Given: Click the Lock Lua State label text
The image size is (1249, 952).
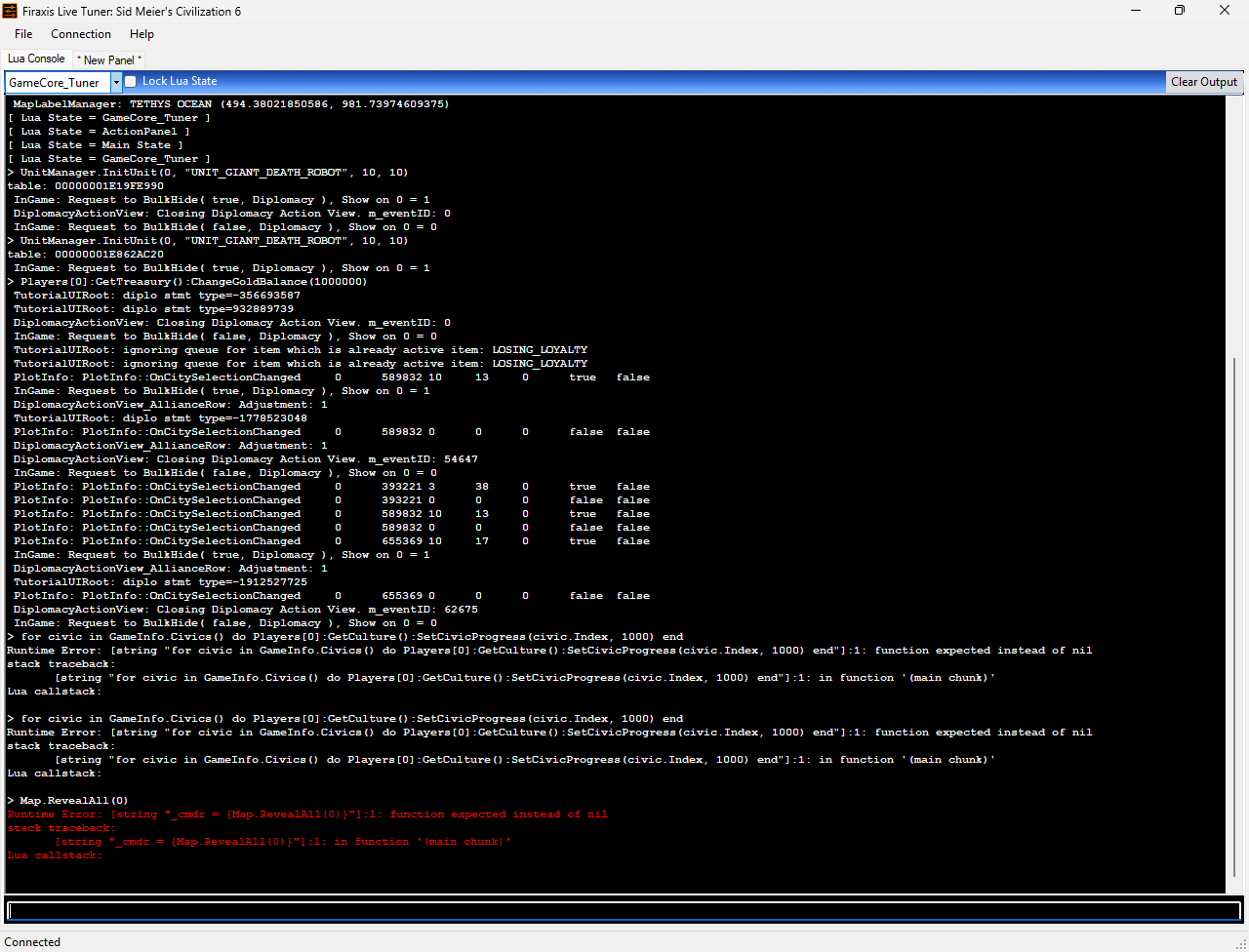Looking at the screenshot, I should coord(180,81).
